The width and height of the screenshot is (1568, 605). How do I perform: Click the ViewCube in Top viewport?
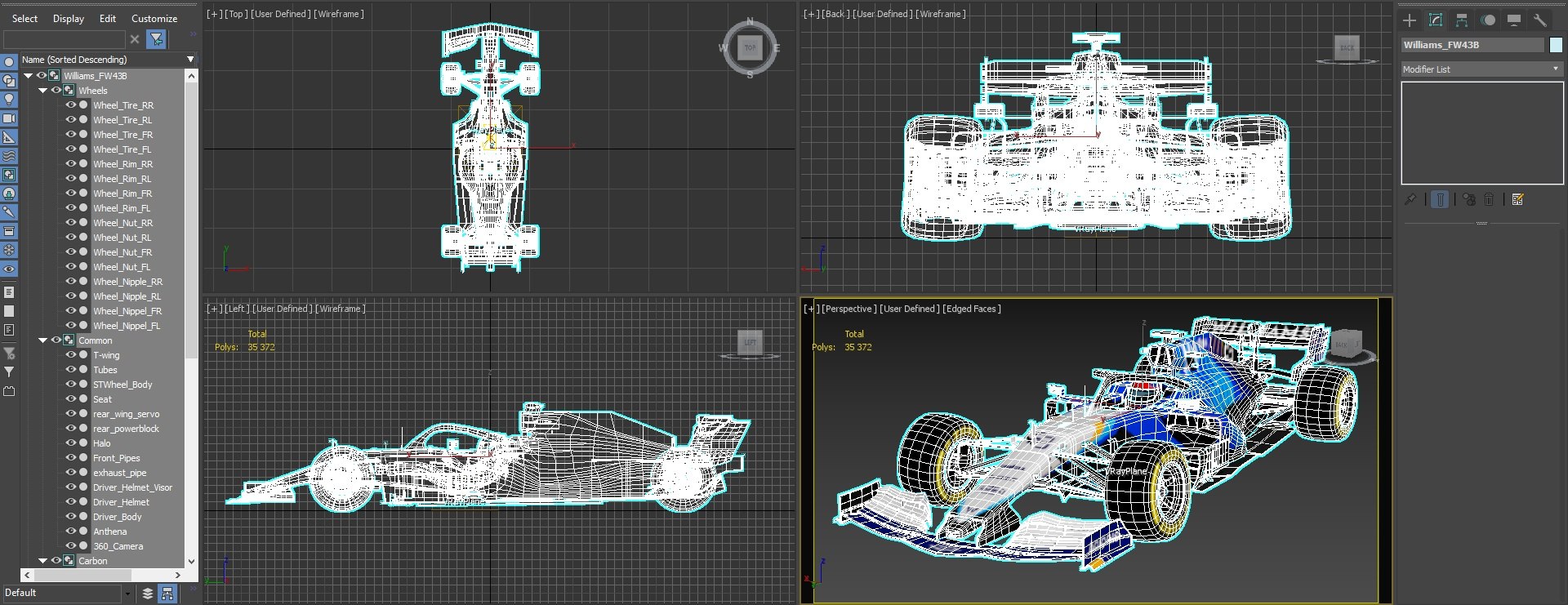[750, 47]
